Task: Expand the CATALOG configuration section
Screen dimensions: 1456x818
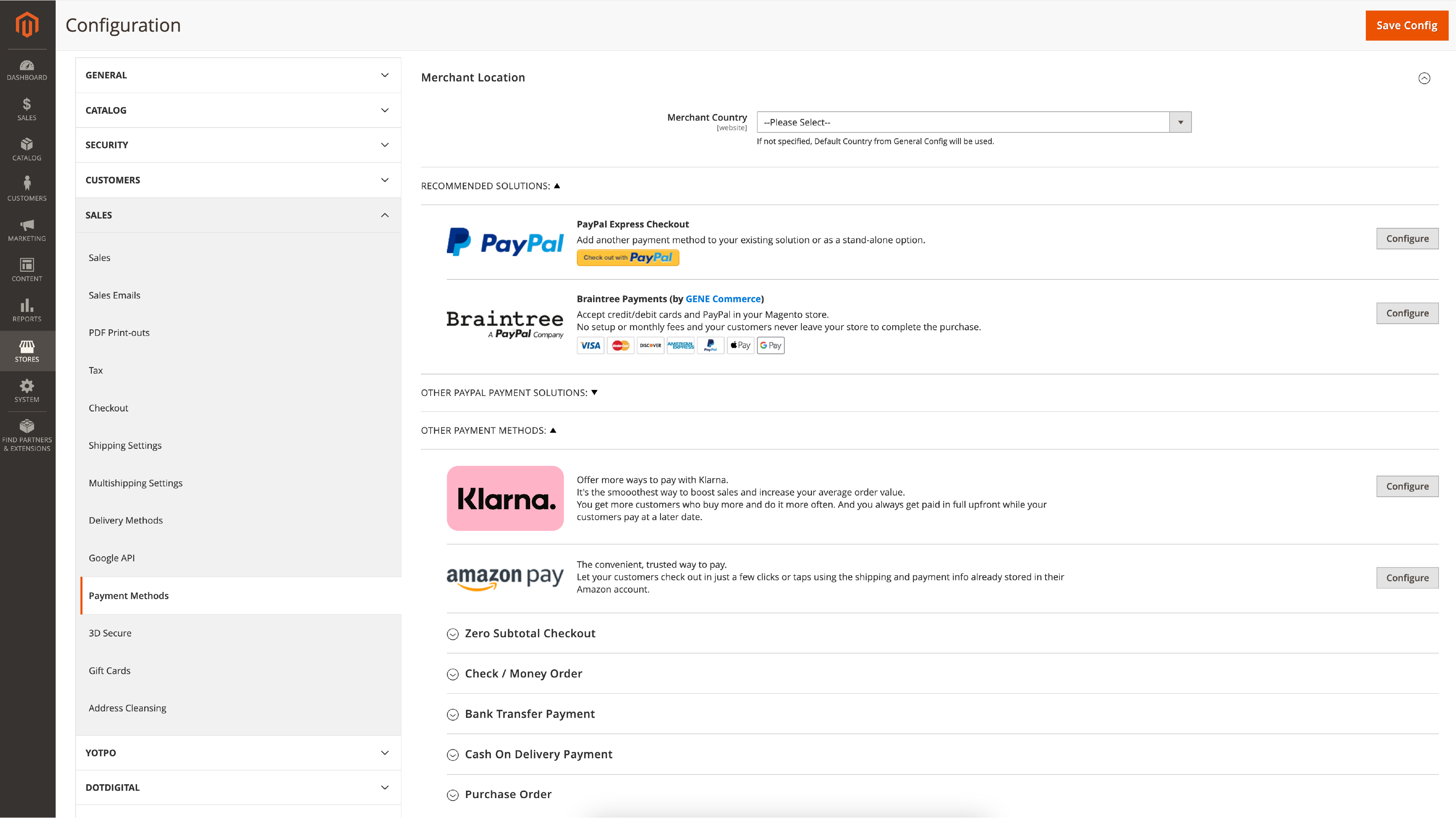Action: pyautogui.click(x=238, y=110)
